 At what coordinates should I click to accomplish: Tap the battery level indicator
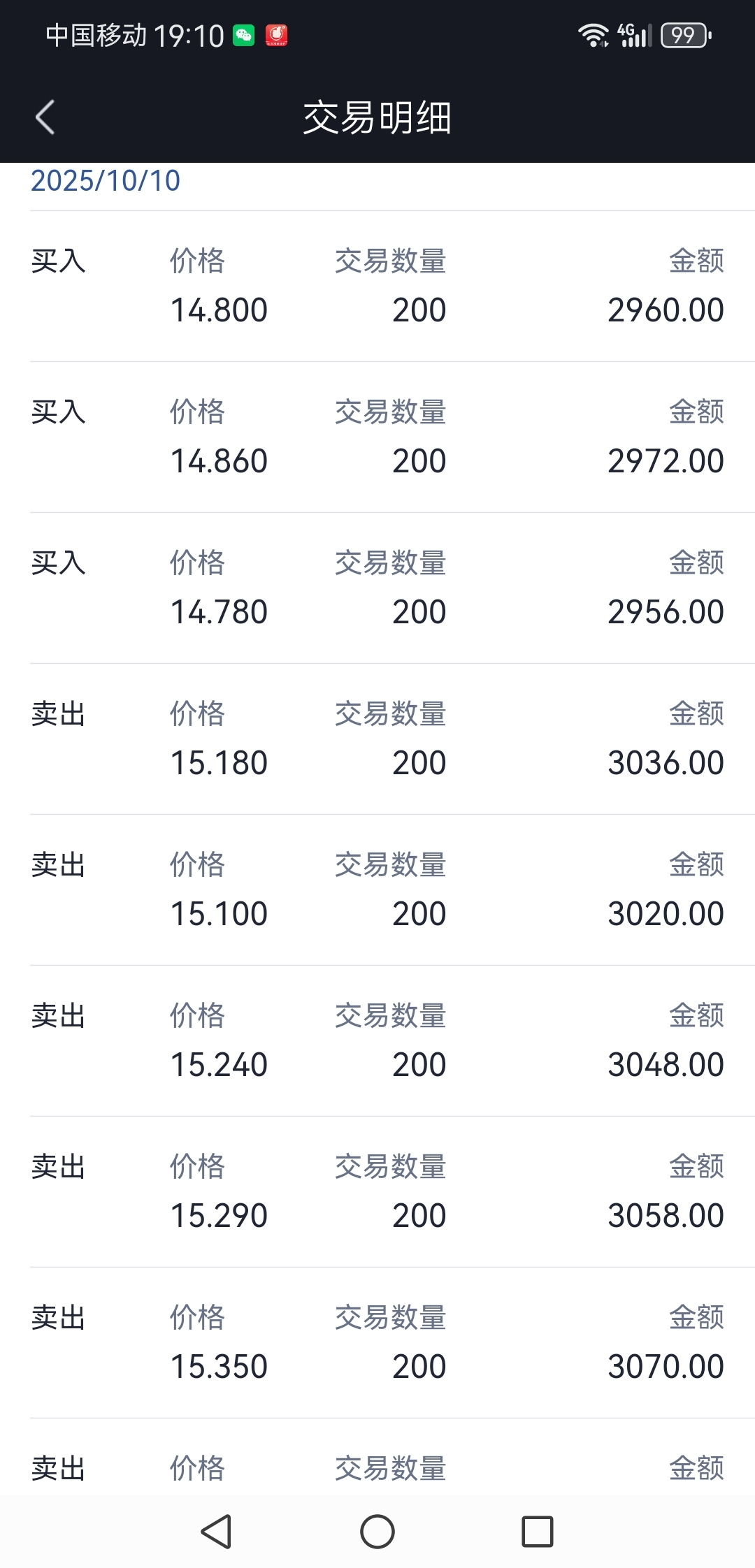pos(686,35)
